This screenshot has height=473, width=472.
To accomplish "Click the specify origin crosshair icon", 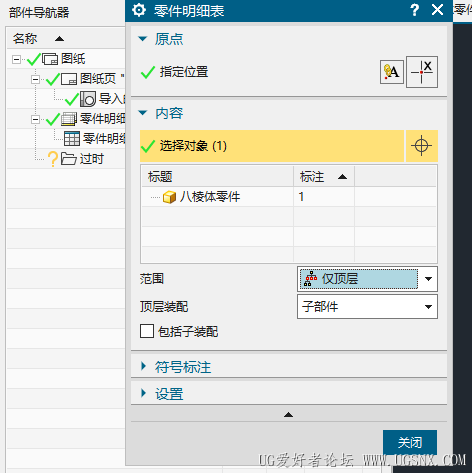I will (x=422, y=72).
